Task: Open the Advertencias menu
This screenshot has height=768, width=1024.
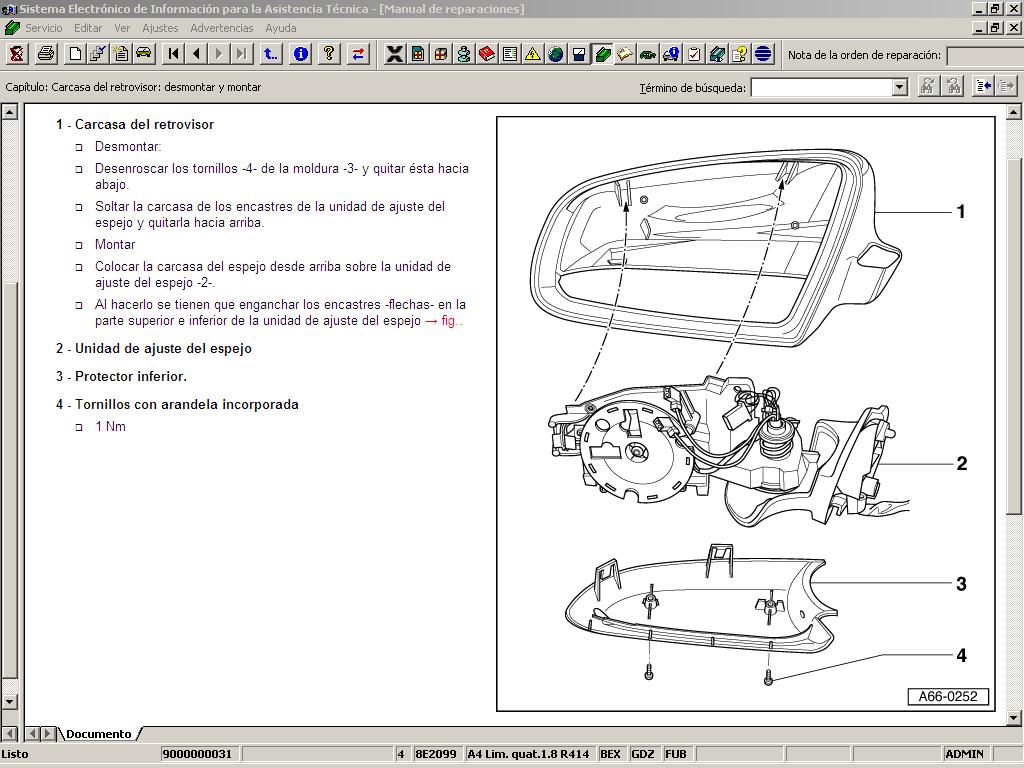Action: click(222, 28)
